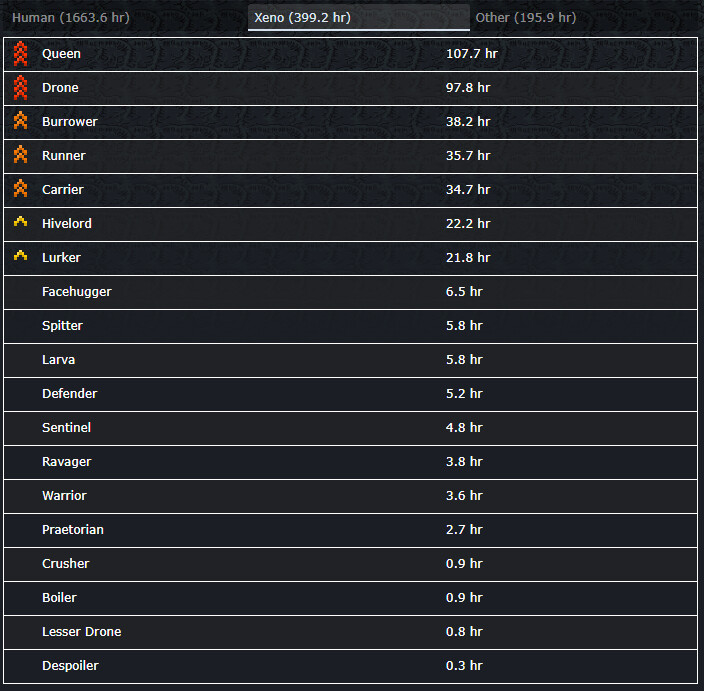The height and width of the screenshot is (691, 704).
Task: Select the Praetorian row
Action: click(73, 530)
